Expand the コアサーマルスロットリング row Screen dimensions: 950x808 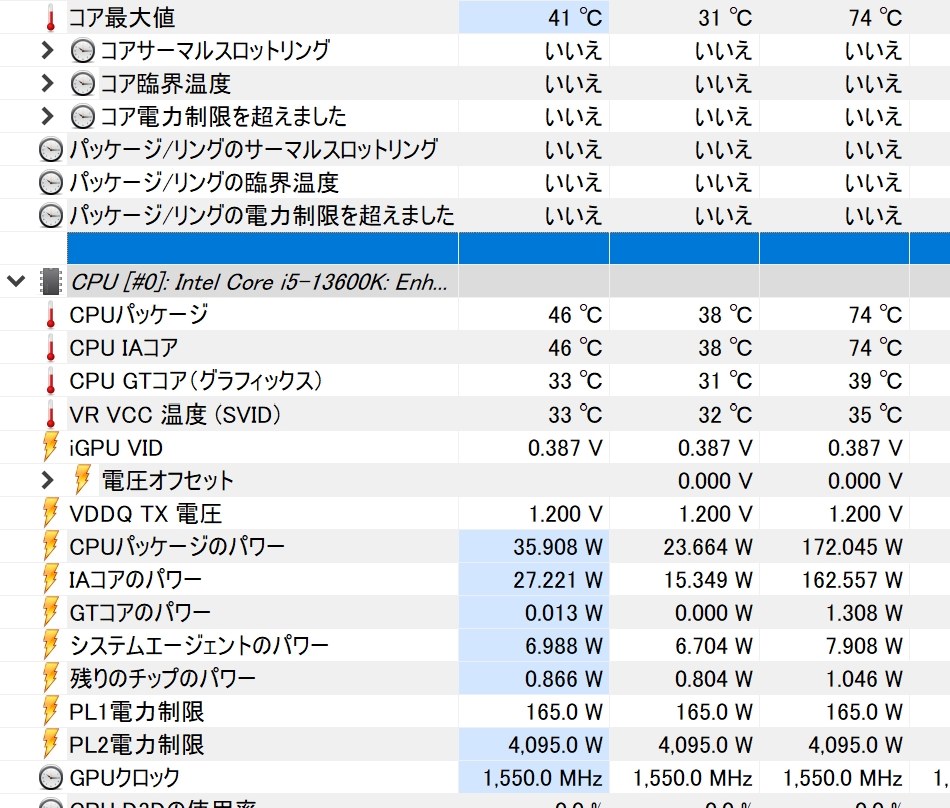pos(47,50)
